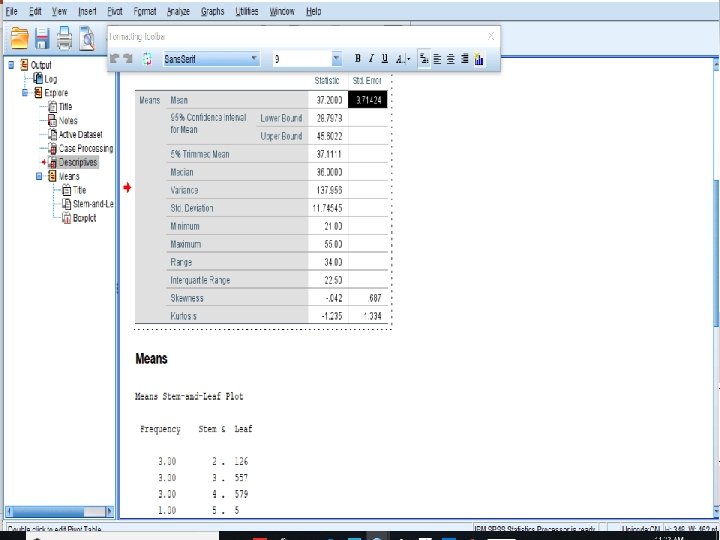Select the Notes item in outline
The width and height of the screenshot is (720, 540).
[x=68, y=121]
